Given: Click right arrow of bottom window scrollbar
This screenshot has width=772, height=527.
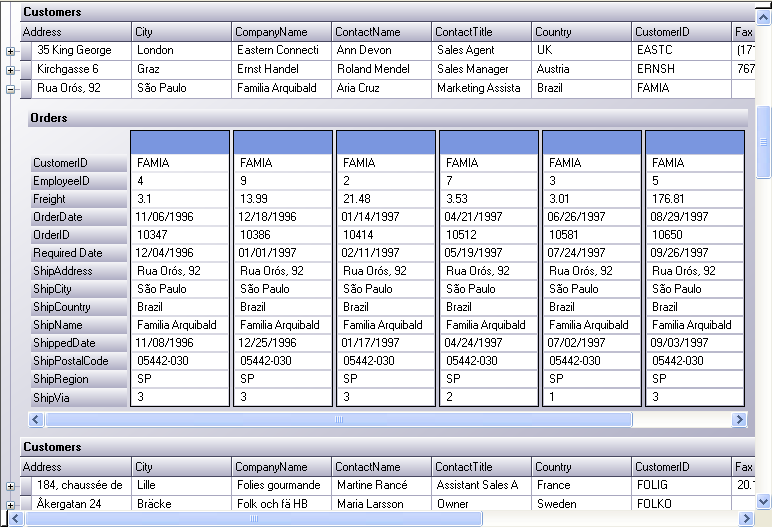Looking at the screenshot, I should (746, 519).
